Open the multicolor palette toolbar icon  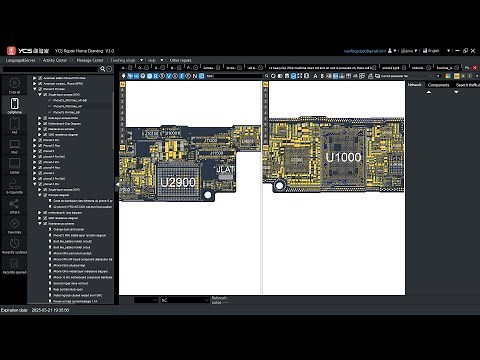click(448, 76)
